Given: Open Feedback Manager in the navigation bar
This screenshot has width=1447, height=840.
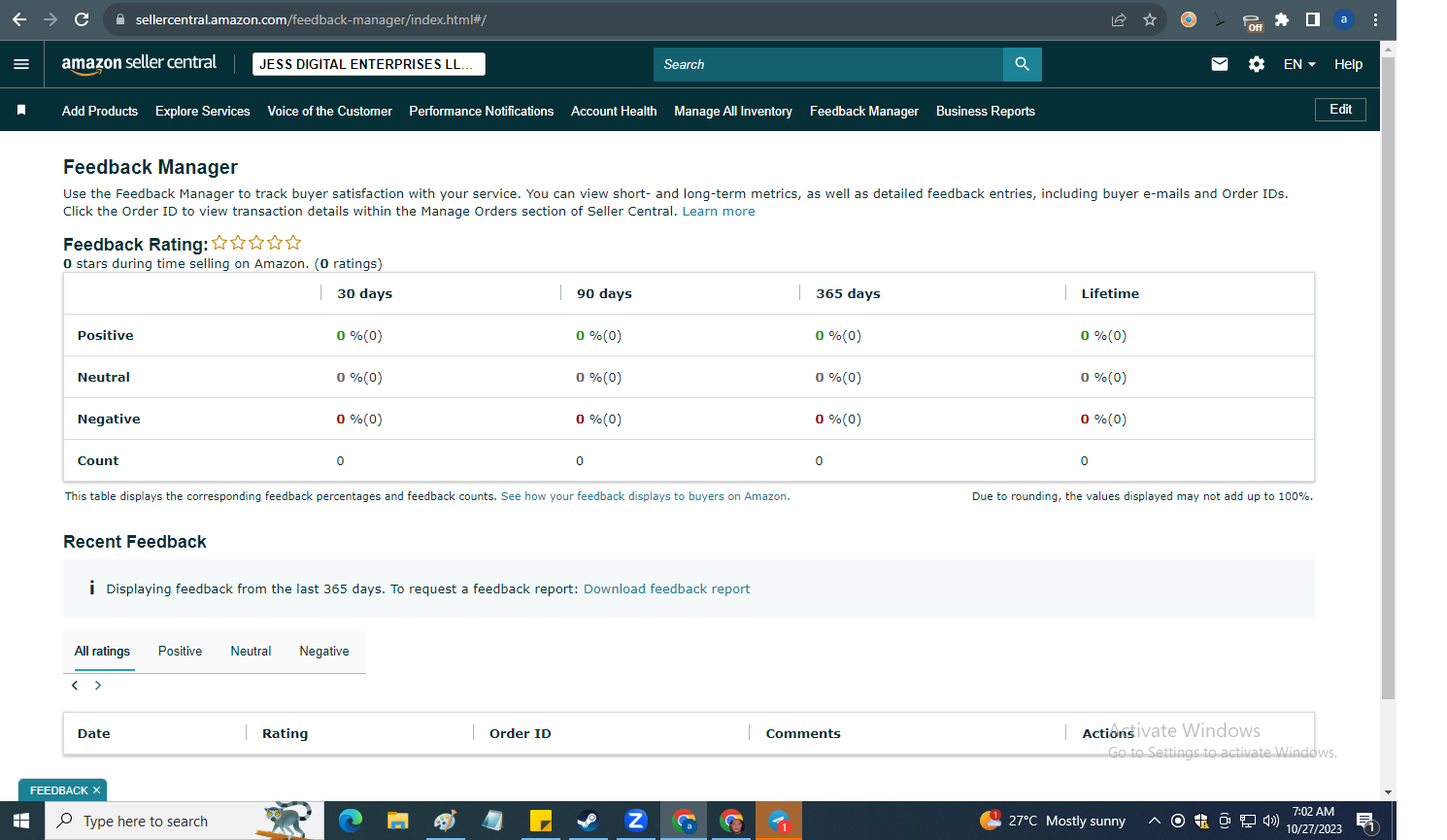Looking at the screenshot, I should pyautogui.click(x=864, y=112).
